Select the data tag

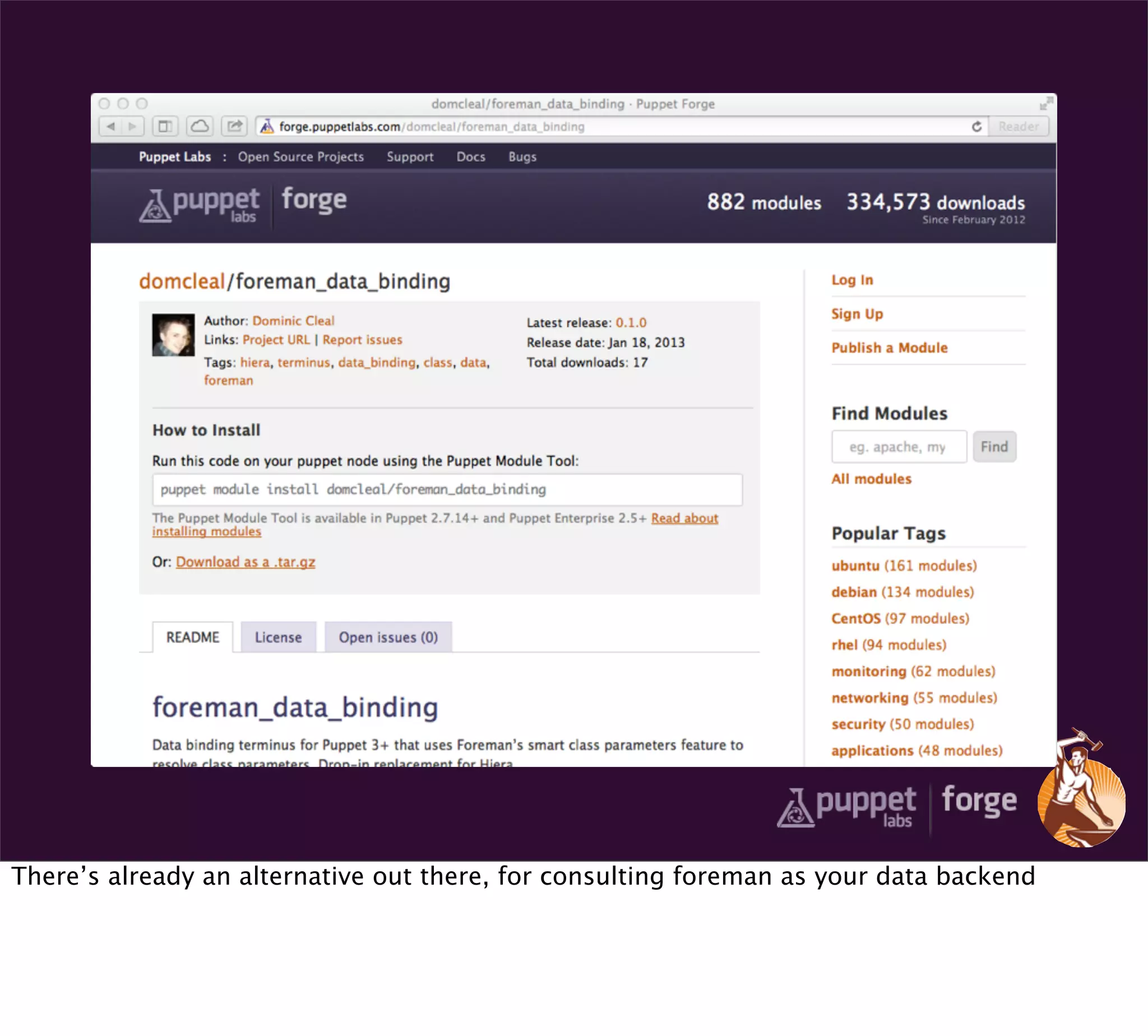(474, 363)
